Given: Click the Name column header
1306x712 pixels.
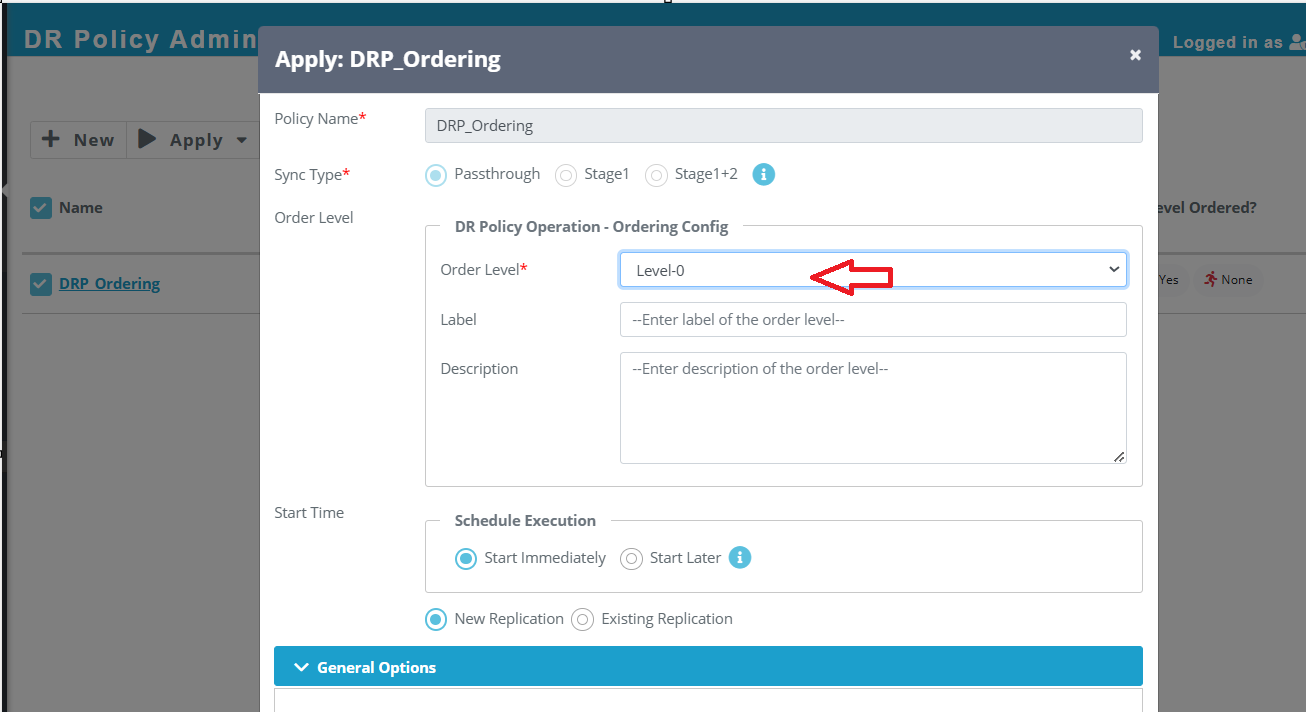Looking at the screenshot, I should (81, 208).
